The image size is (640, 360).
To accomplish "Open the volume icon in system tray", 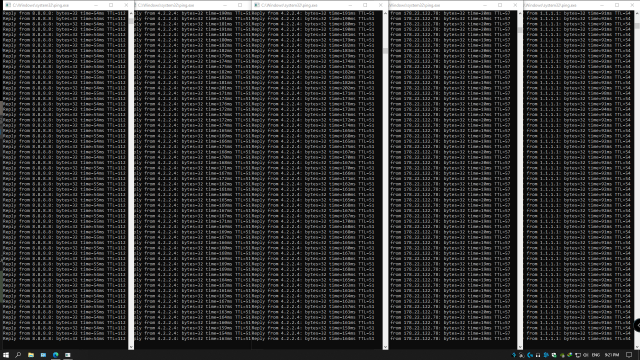I will [x=586, y=355].
